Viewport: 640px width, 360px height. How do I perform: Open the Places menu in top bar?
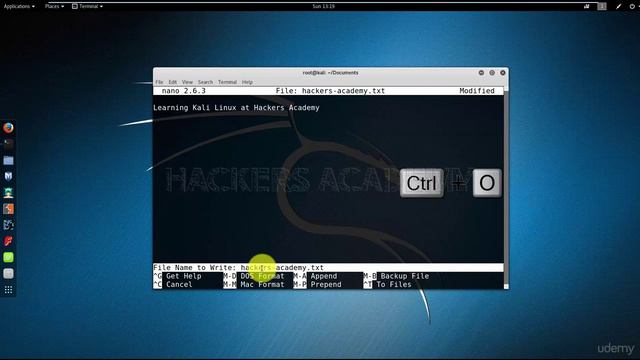[54, 6]
